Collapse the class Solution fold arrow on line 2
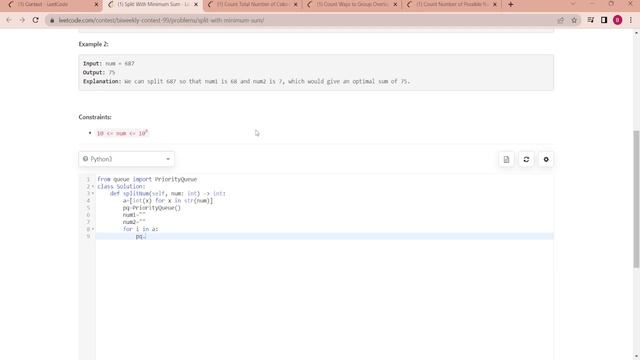640x360 pixels. [93, 187]
